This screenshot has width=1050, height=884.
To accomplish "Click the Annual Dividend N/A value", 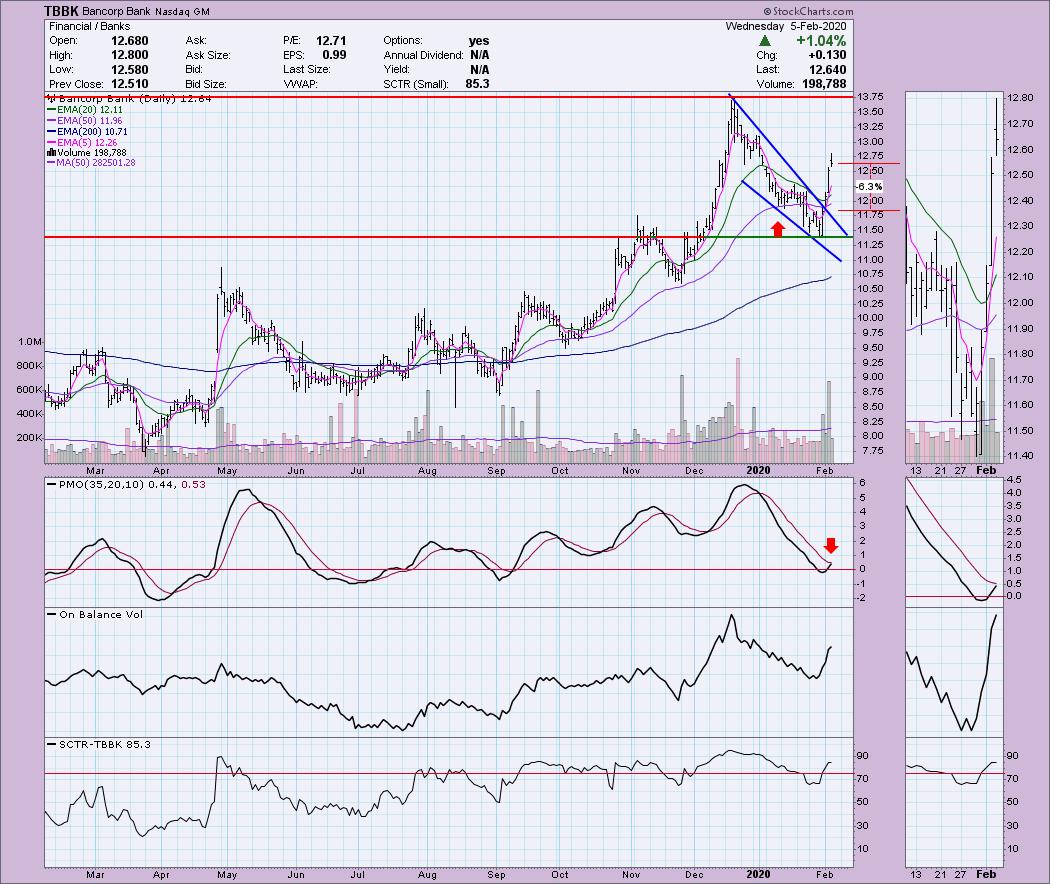I will click(479, 55).
